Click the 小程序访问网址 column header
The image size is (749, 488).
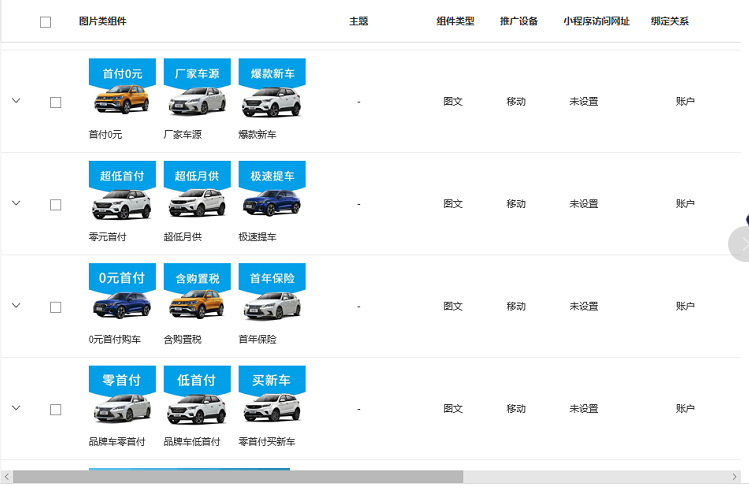[596, 21]
